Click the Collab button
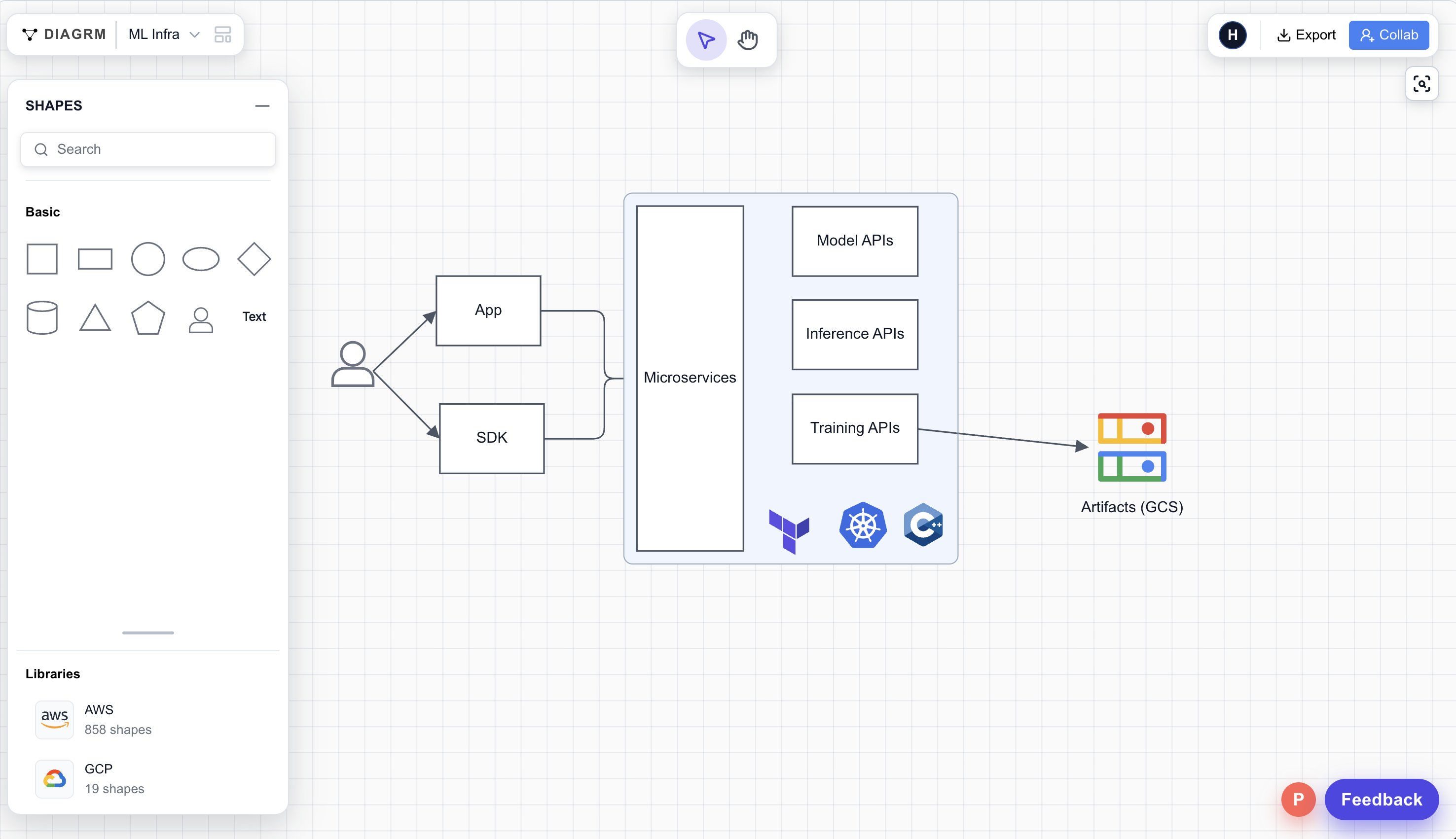 [1388, 35]
